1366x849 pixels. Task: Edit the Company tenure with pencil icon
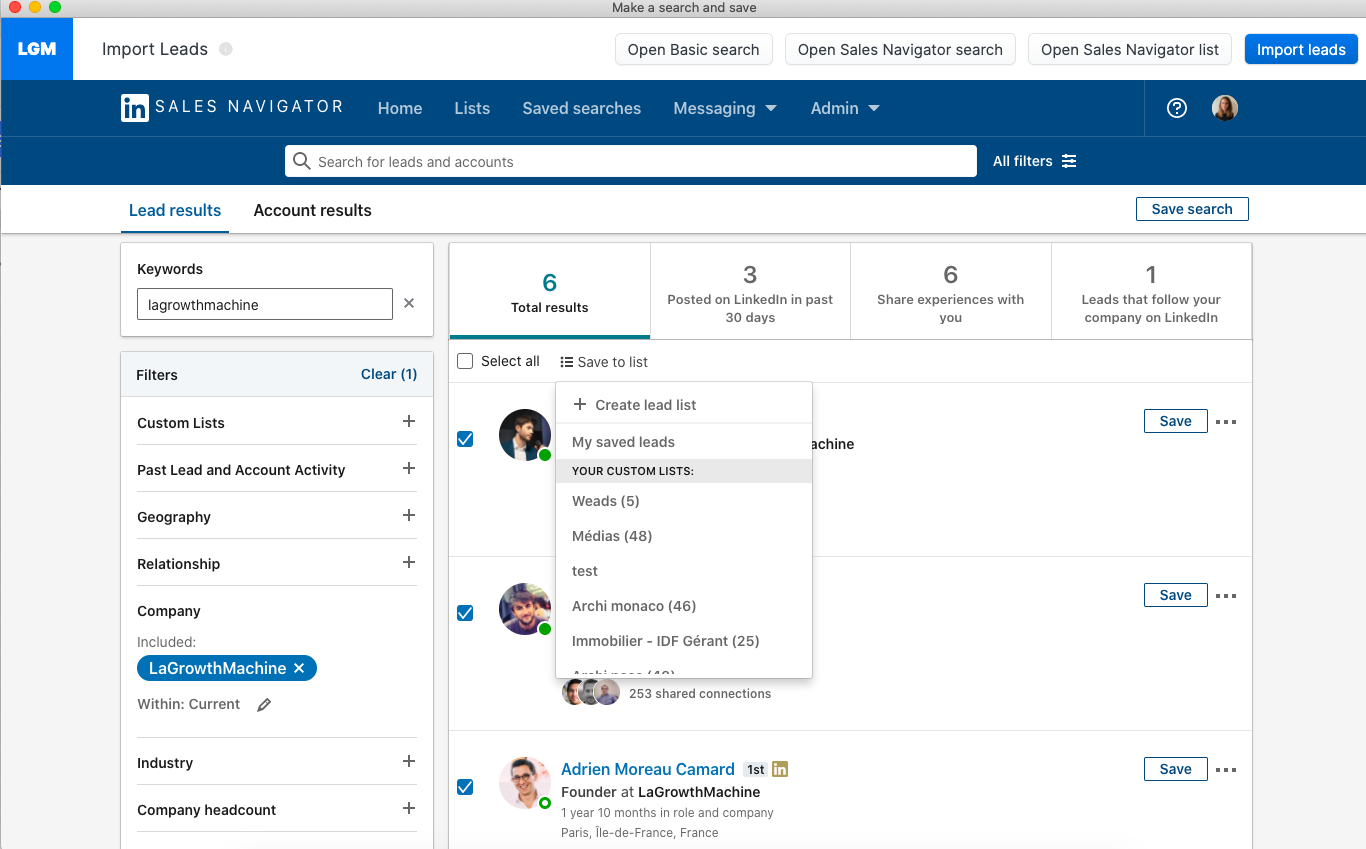pos(263,704)
